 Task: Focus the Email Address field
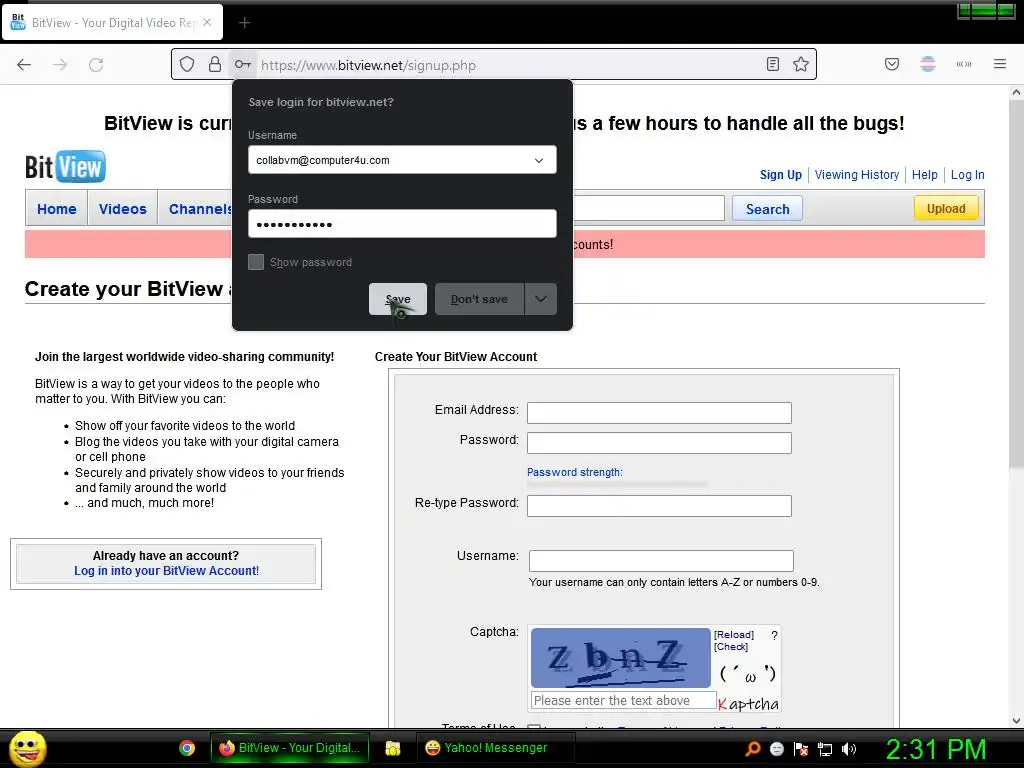point(659,413)
